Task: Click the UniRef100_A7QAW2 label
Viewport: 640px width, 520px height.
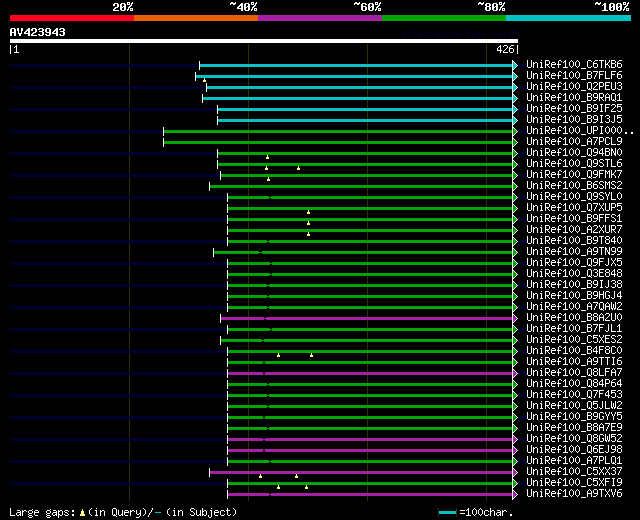Action: [x=574, y=307]
